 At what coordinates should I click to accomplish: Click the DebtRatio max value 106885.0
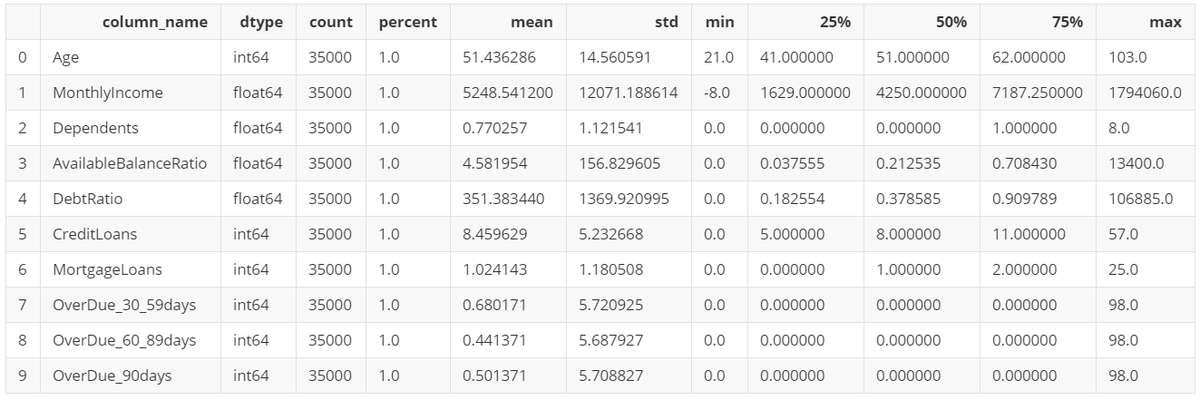point(1141,198)
